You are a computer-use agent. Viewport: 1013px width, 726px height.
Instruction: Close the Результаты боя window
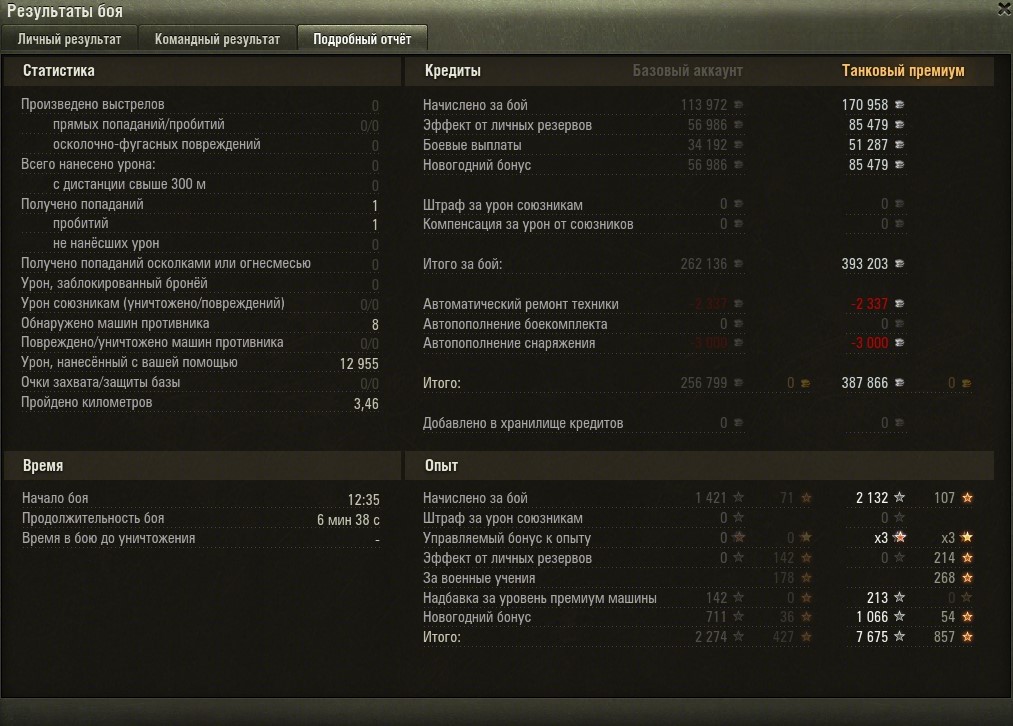[1005, 9]
